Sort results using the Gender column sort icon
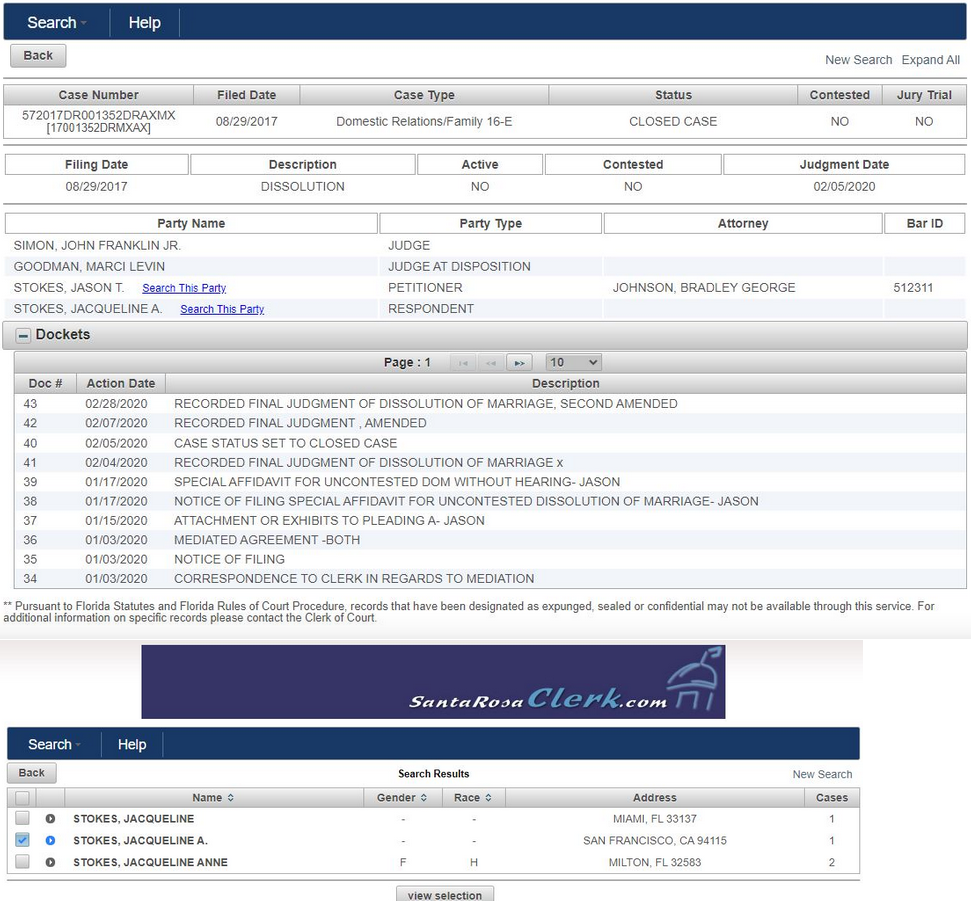Viewport: 975px width, 901px height. [x=424, y=798]
